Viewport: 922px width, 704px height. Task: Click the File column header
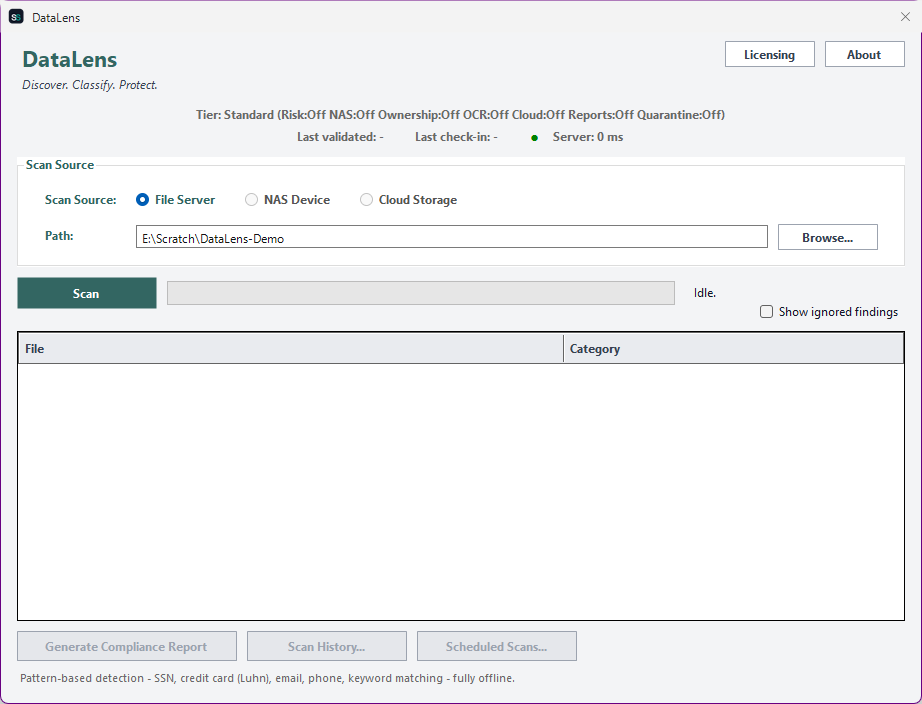pos(290,349)
